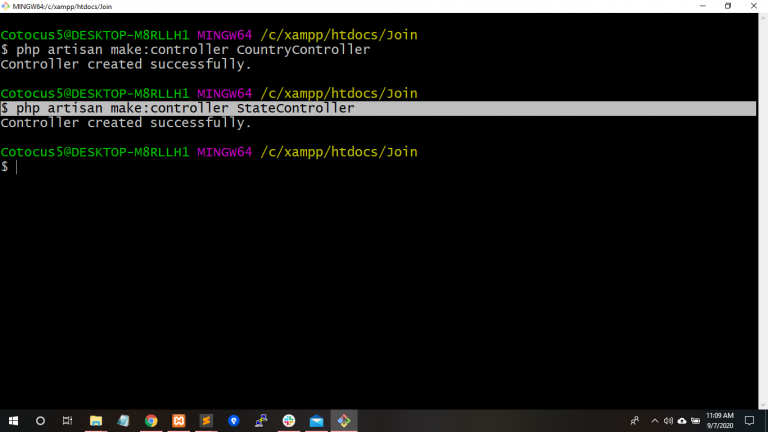Viewport: 768px width, 432px height.
Task: Open the XAMPP control panel taskbar icon
Action: pos(179,420)
